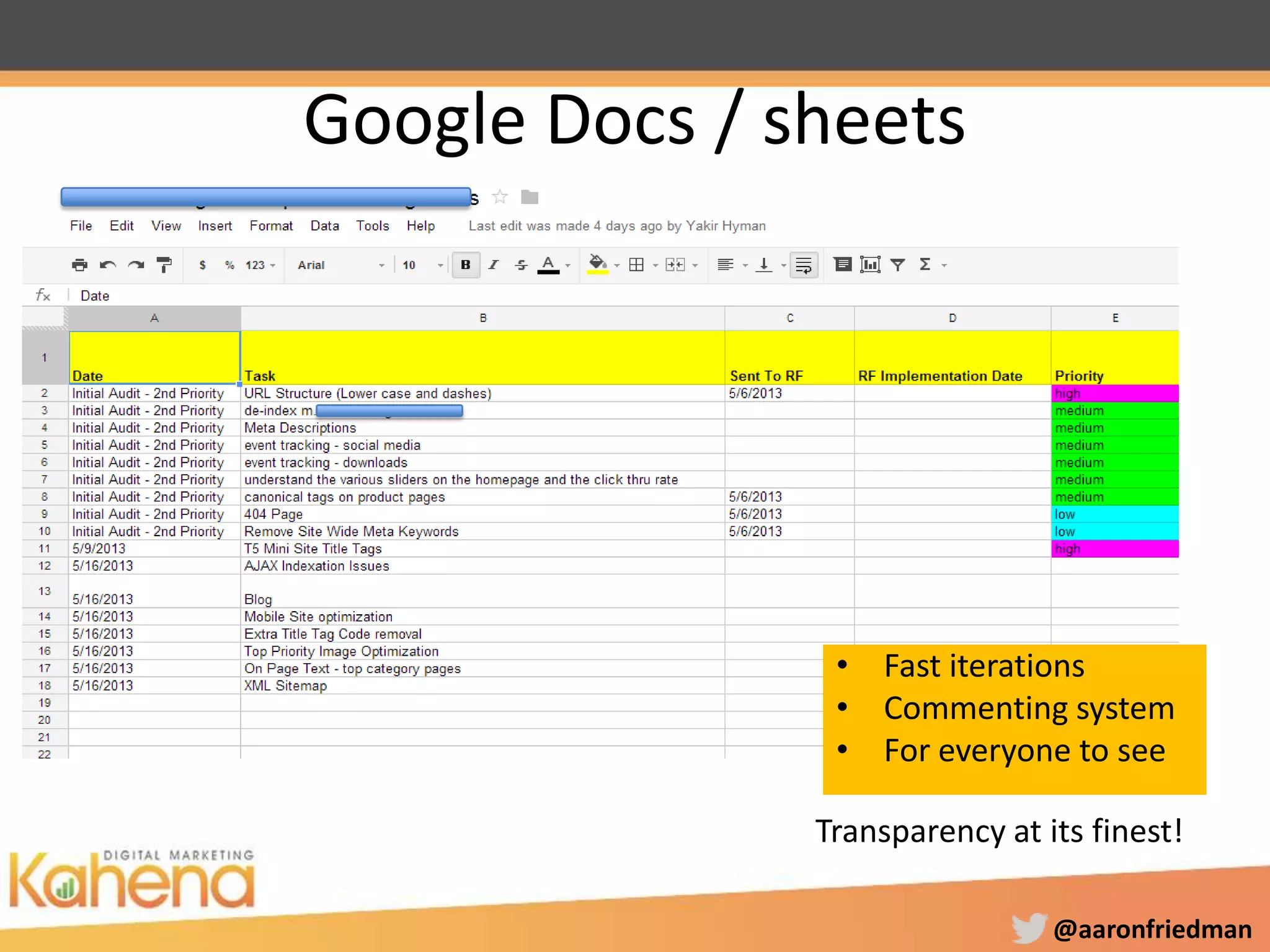Open the font size 10 dropdown
Image resolution: width=1270 pixels, height=952 pixels.
click(x=423, y=265)
